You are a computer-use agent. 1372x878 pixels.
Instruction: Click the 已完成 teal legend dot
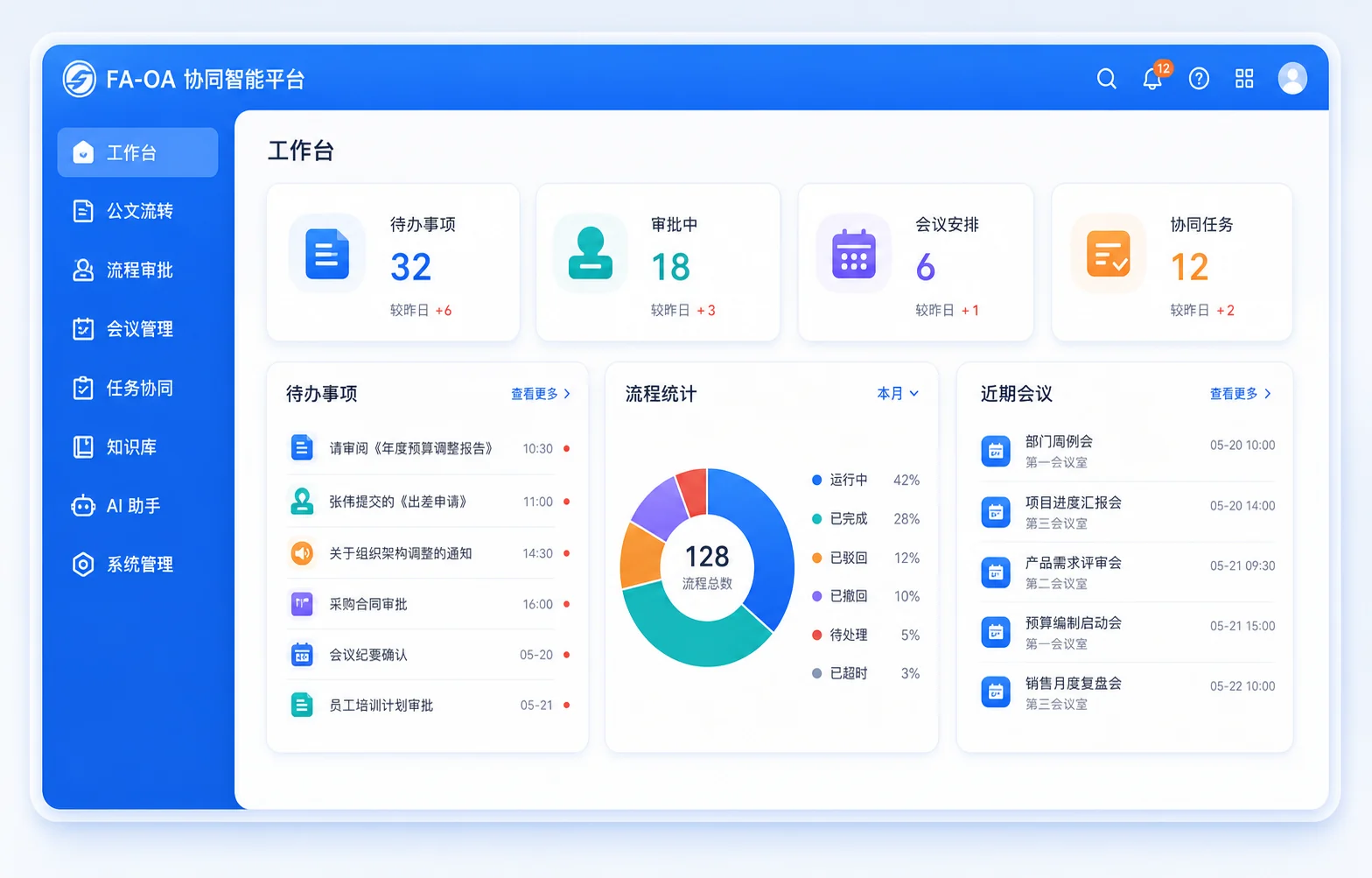click(816, 519)
